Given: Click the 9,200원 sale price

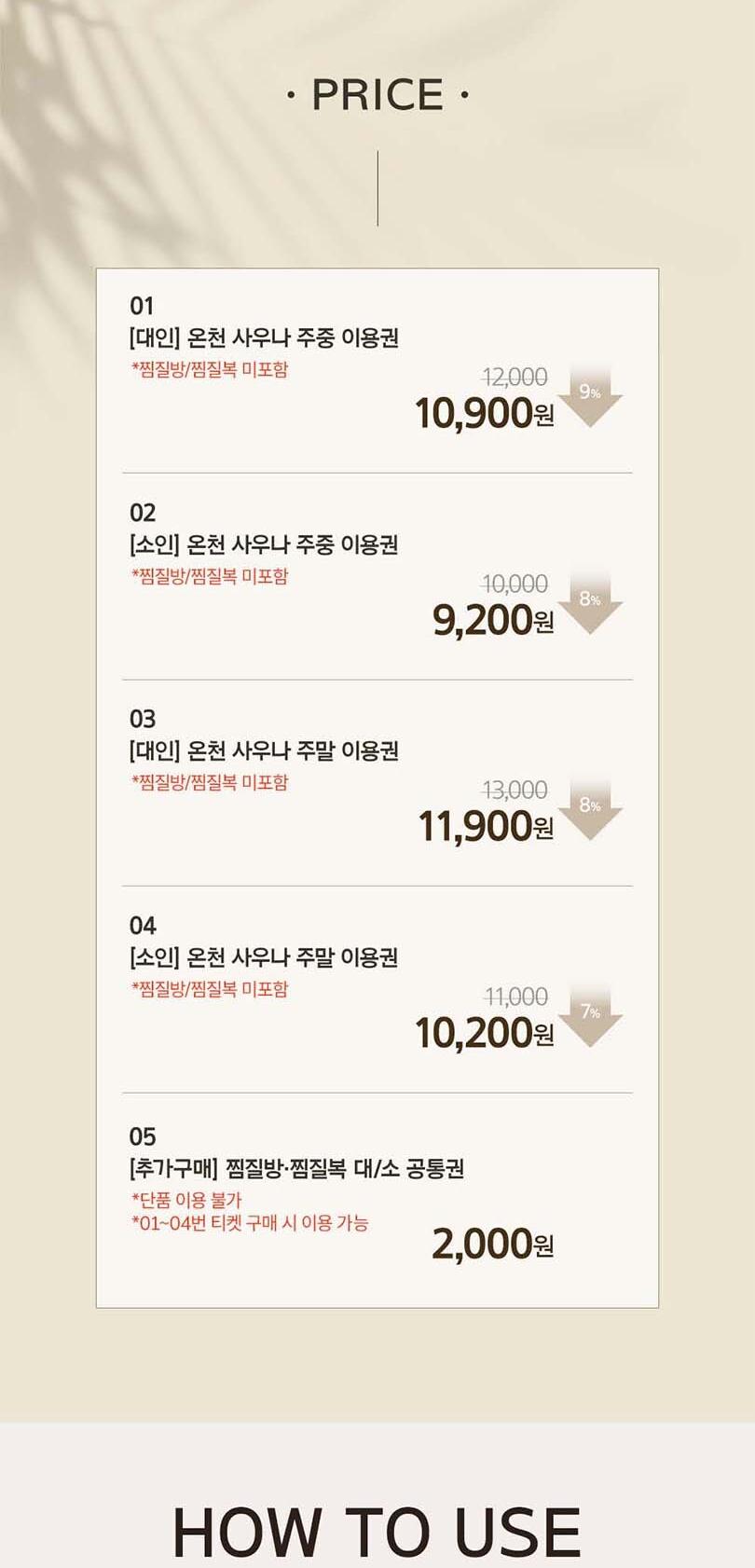Looking at the screenshot, I should 492,620.
